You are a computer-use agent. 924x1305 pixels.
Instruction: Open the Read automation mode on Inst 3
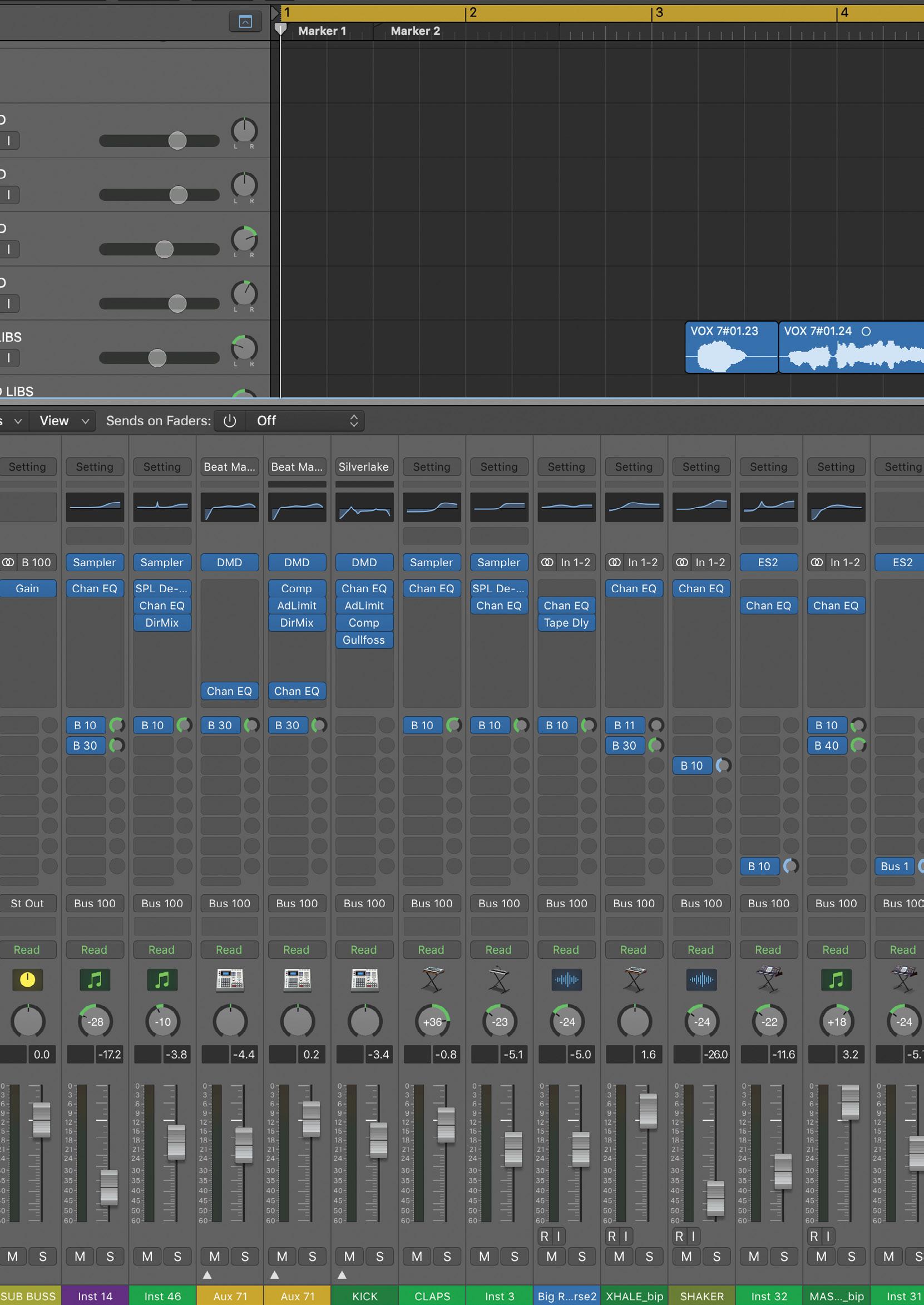click(x=498, y=949)
